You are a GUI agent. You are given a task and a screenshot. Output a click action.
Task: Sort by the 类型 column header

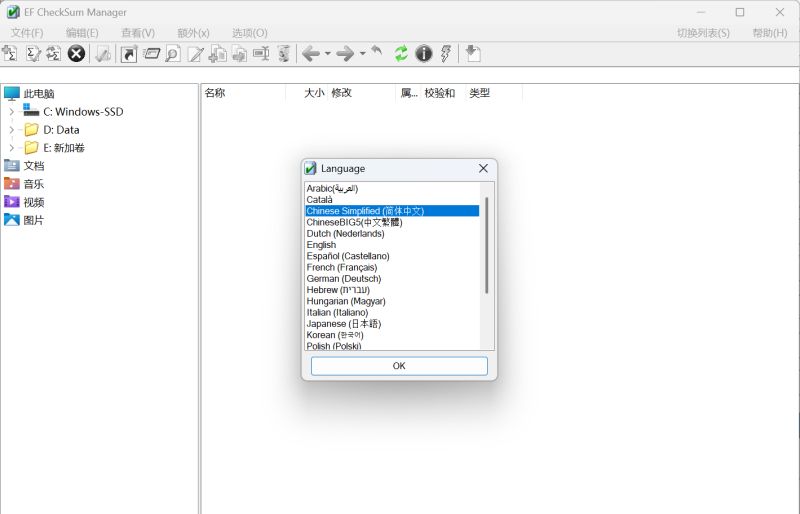[x=494, y=93]
